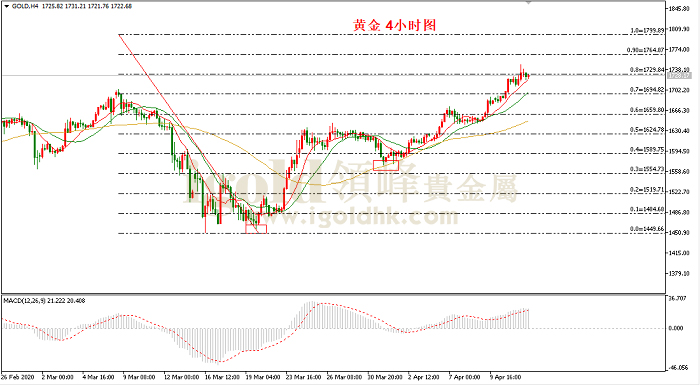Click the gray current price tag on axis
The width and height of the screenshot is (700, 385).
679,76
